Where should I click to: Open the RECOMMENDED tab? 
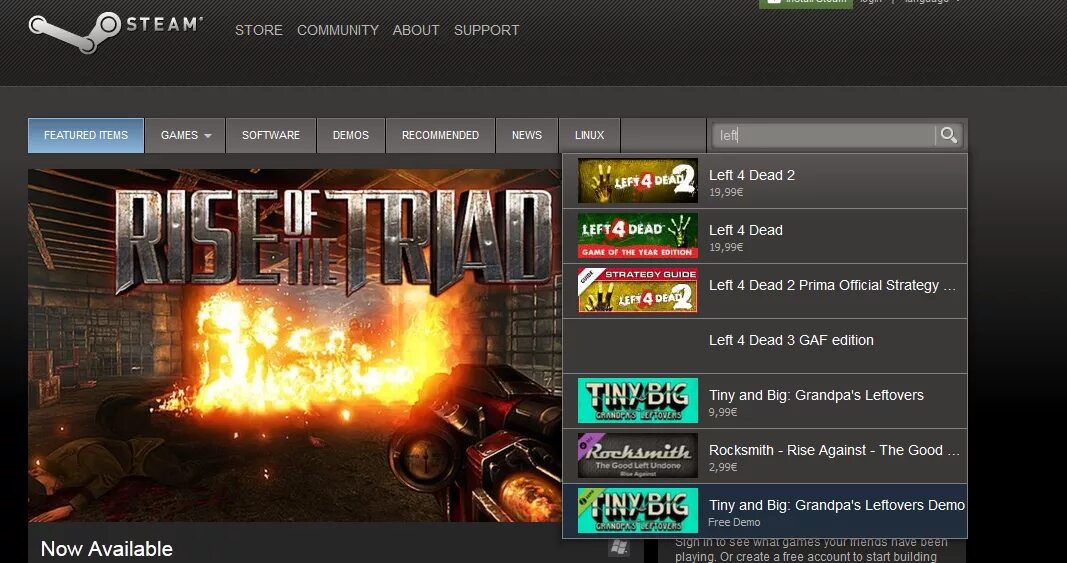(x=440, y=135)
